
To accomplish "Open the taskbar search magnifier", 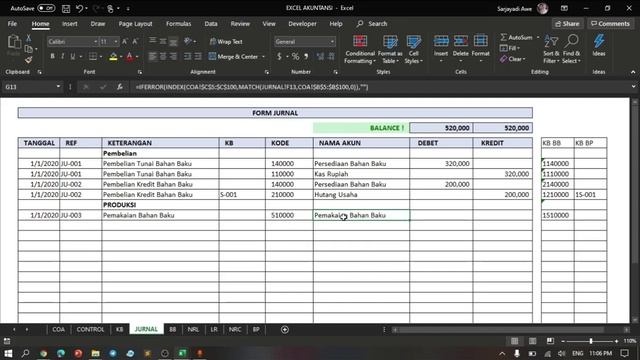I will tap(25, 353).
